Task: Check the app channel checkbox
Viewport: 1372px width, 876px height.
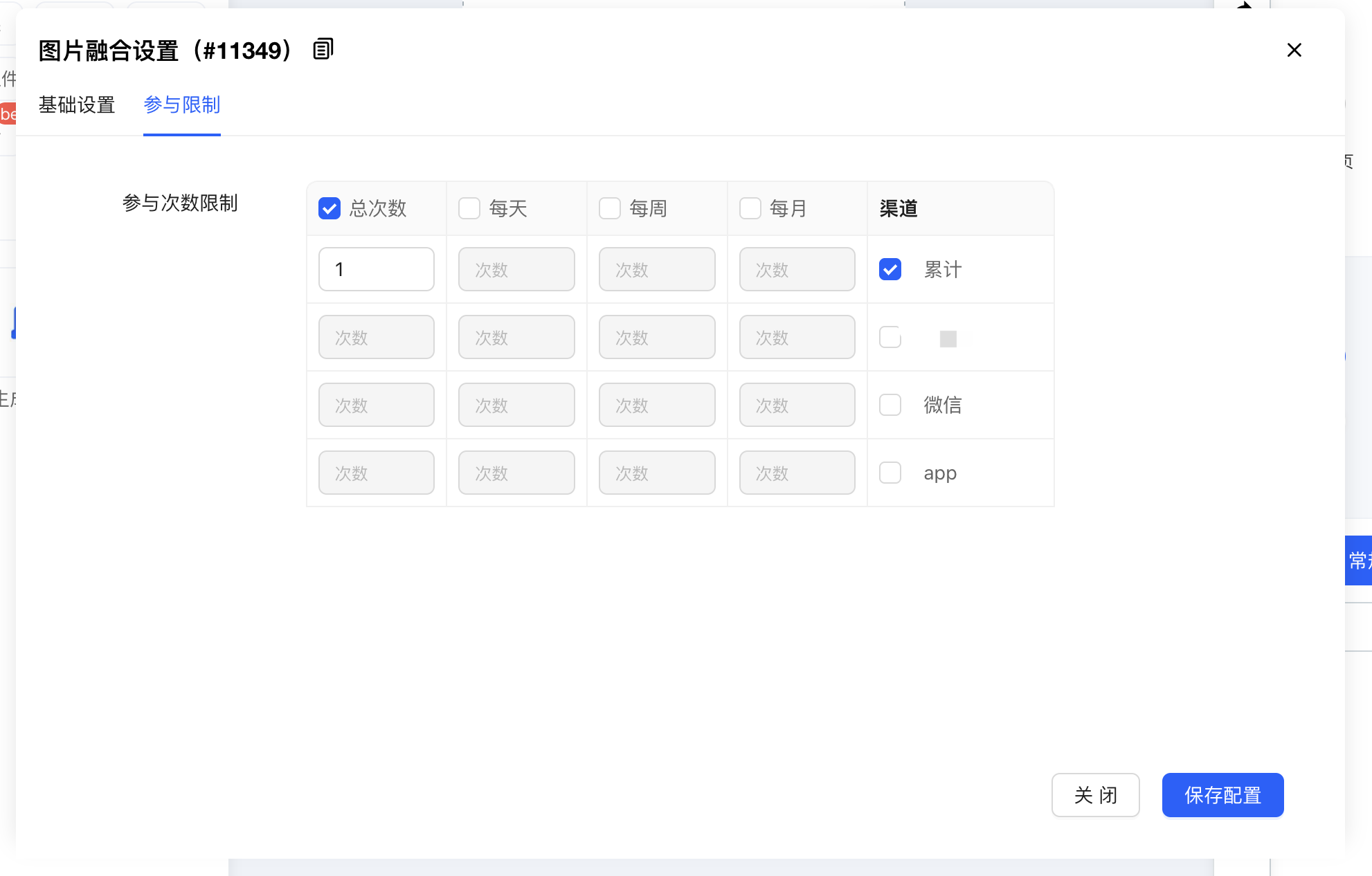Action: click(890, 473)
